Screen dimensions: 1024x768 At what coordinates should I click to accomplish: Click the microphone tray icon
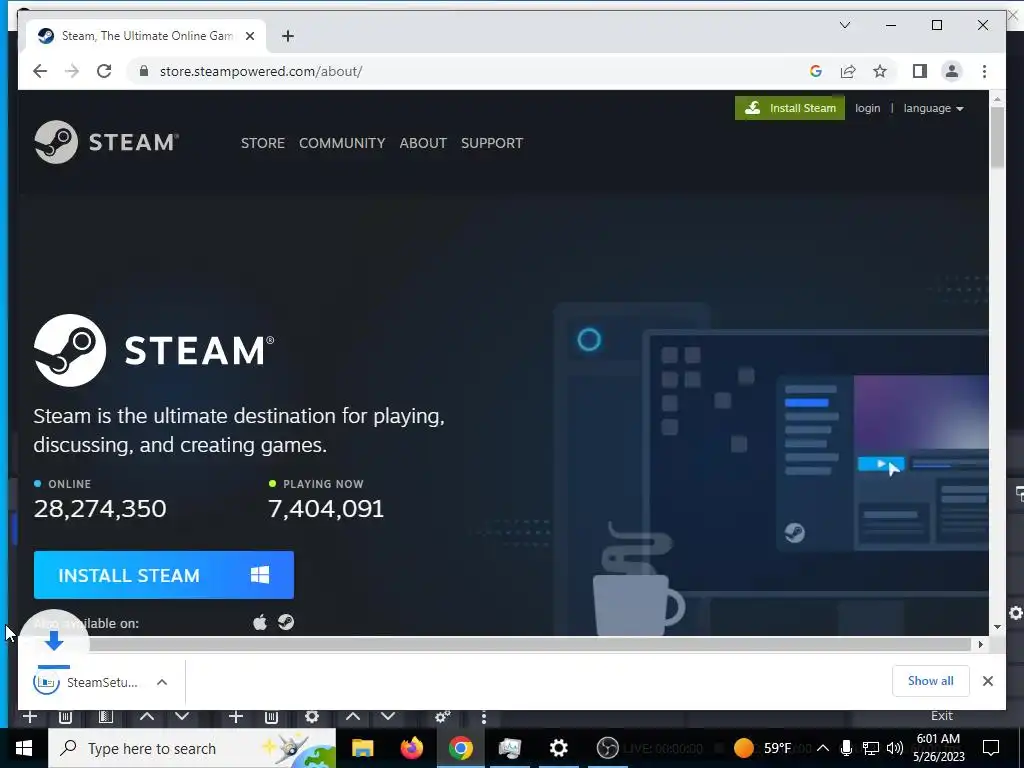pos(846,748)
